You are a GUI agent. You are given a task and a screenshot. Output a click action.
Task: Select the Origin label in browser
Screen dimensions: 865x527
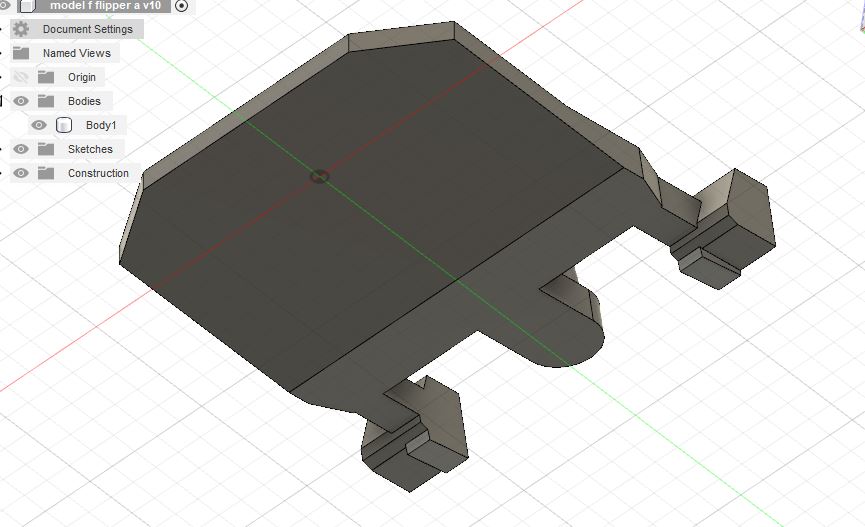tap(82, 77)
